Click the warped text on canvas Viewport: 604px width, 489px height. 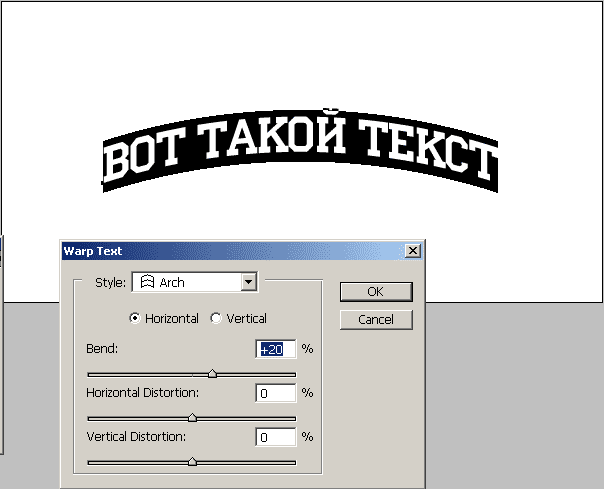click(300, 150)
